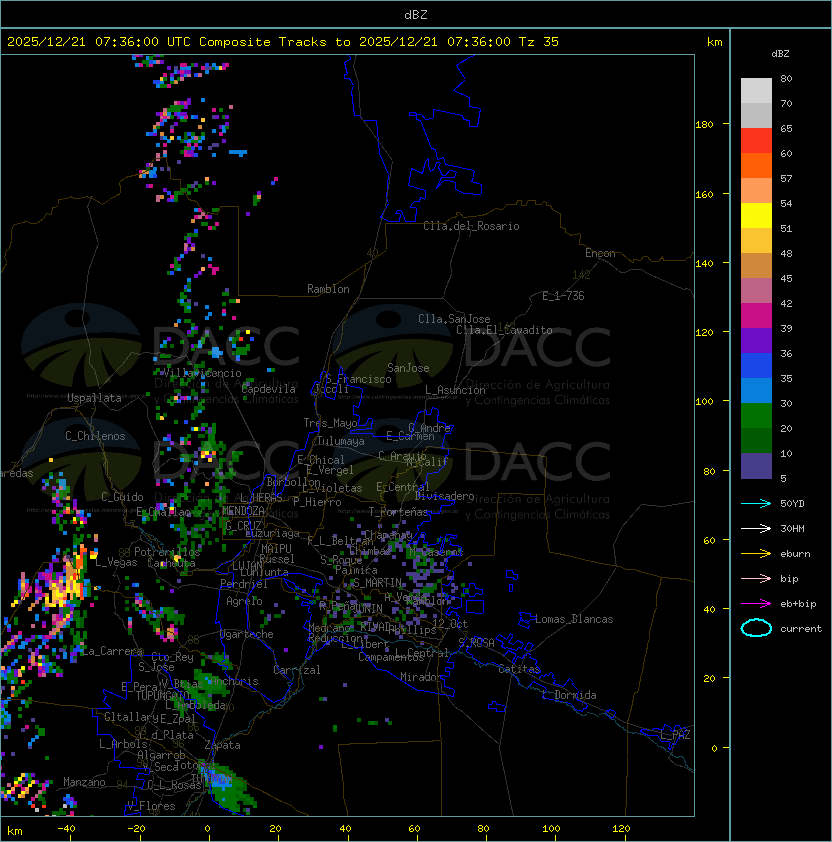Screen dimensions: 832x842
Task: Click the Anchoris map label
Action: click(x=234, y=681)
